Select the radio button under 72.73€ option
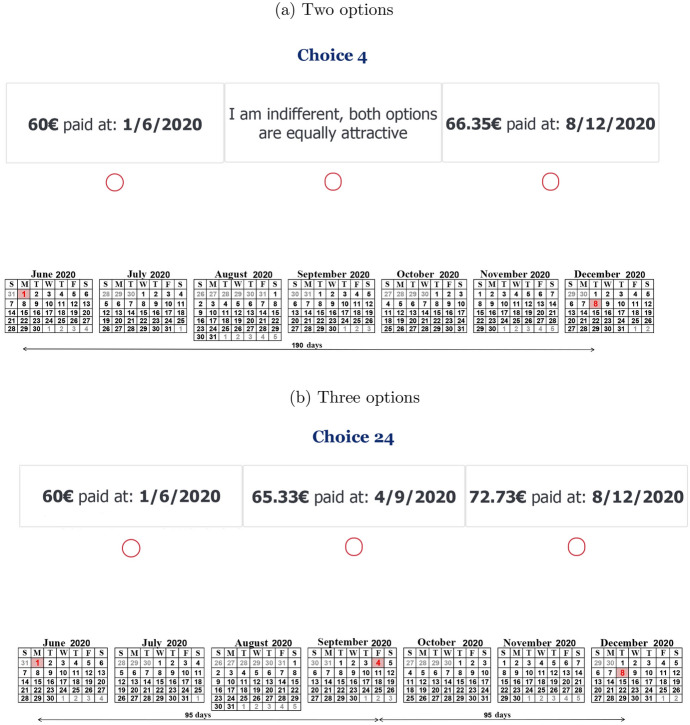 (x=576, y=546)
